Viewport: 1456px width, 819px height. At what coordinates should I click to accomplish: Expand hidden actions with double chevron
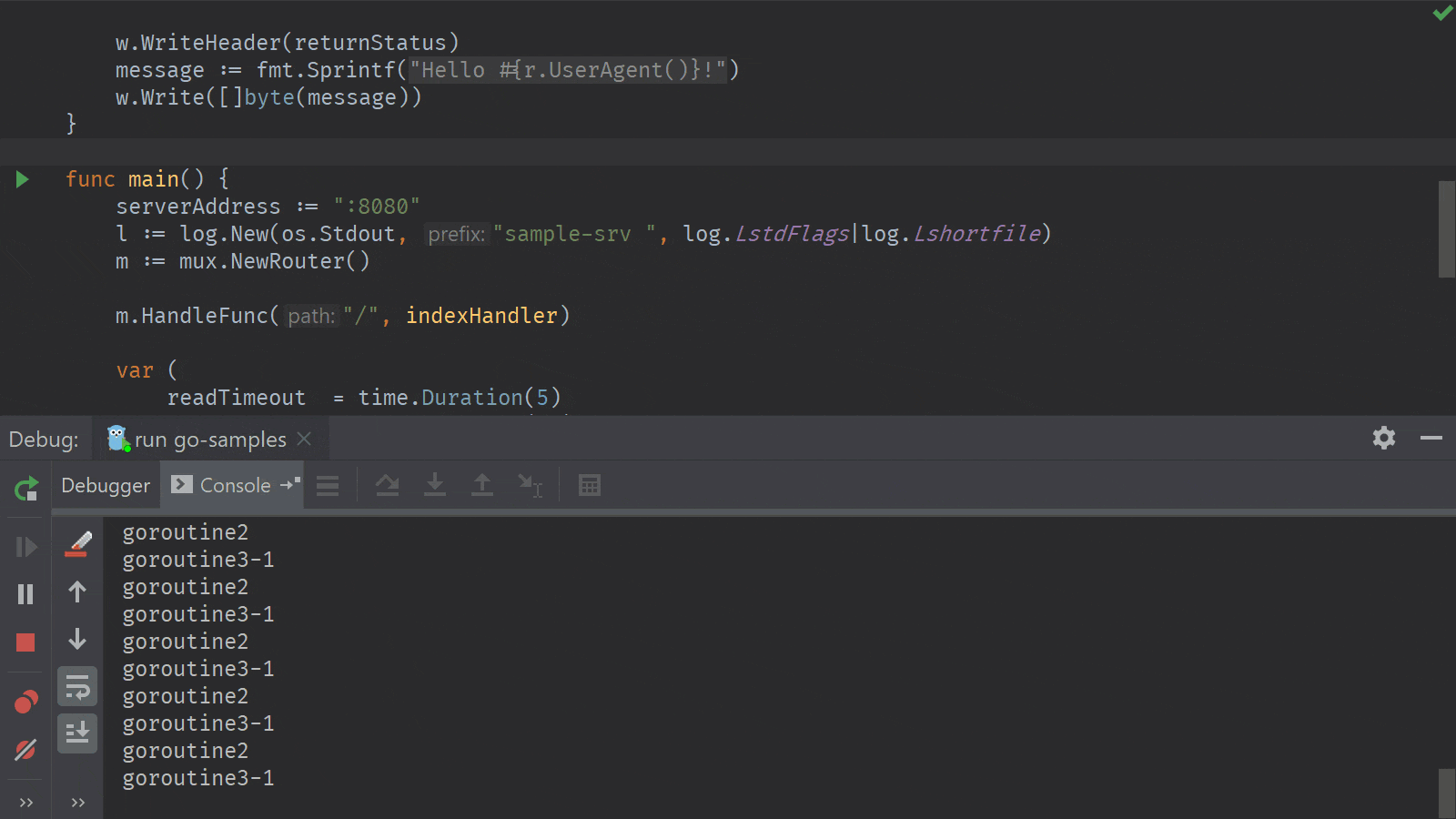point(25,802)
